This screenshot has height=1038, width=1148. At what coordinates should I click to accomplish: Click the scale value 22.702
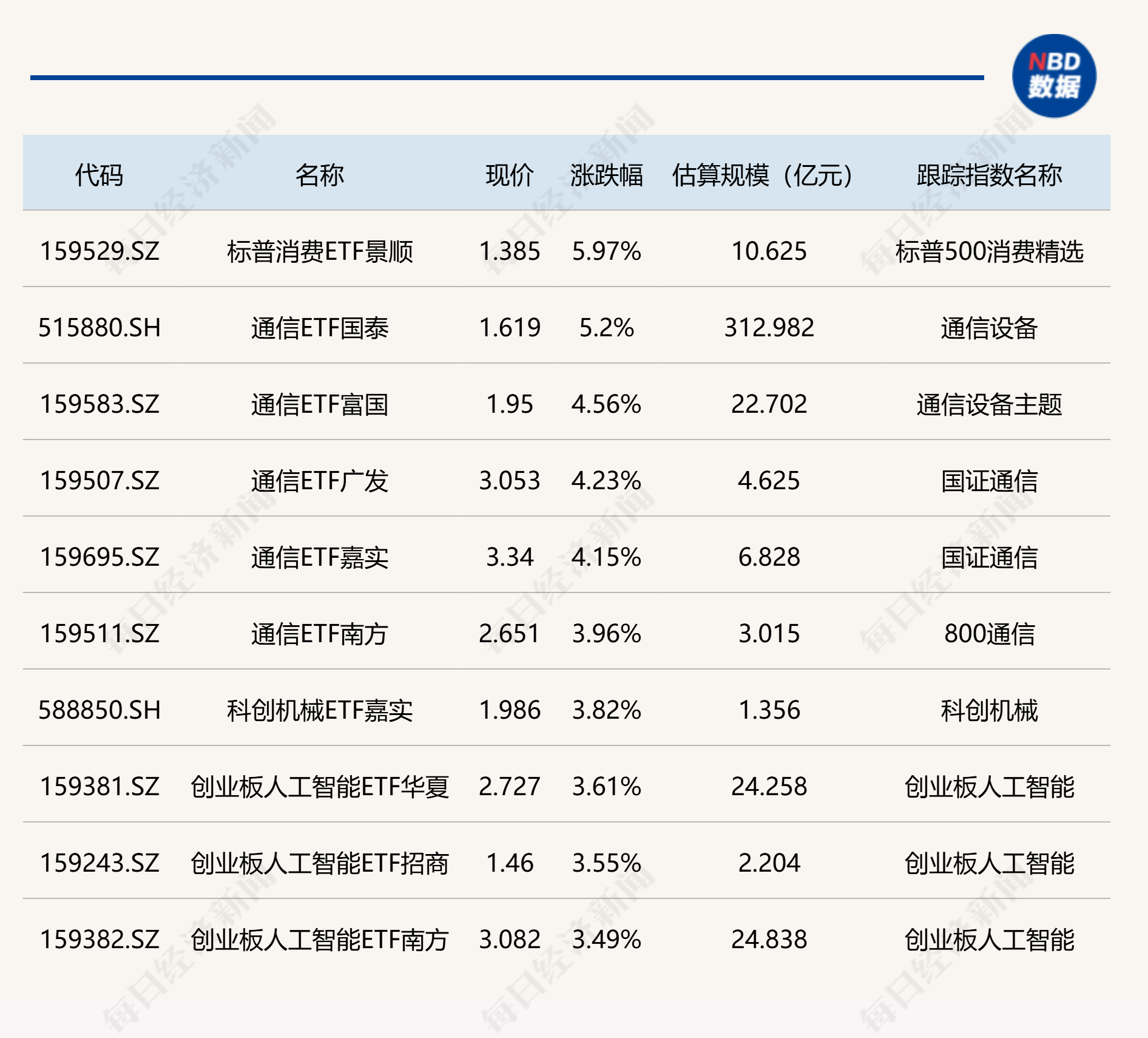click(x=769, y=404)
